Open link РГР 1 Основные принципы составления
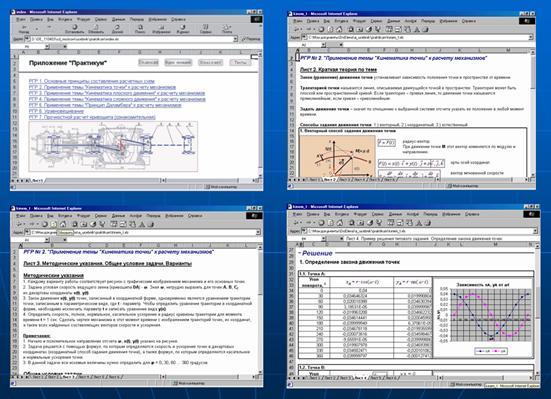The image size is (551, 399). (91, 81)
